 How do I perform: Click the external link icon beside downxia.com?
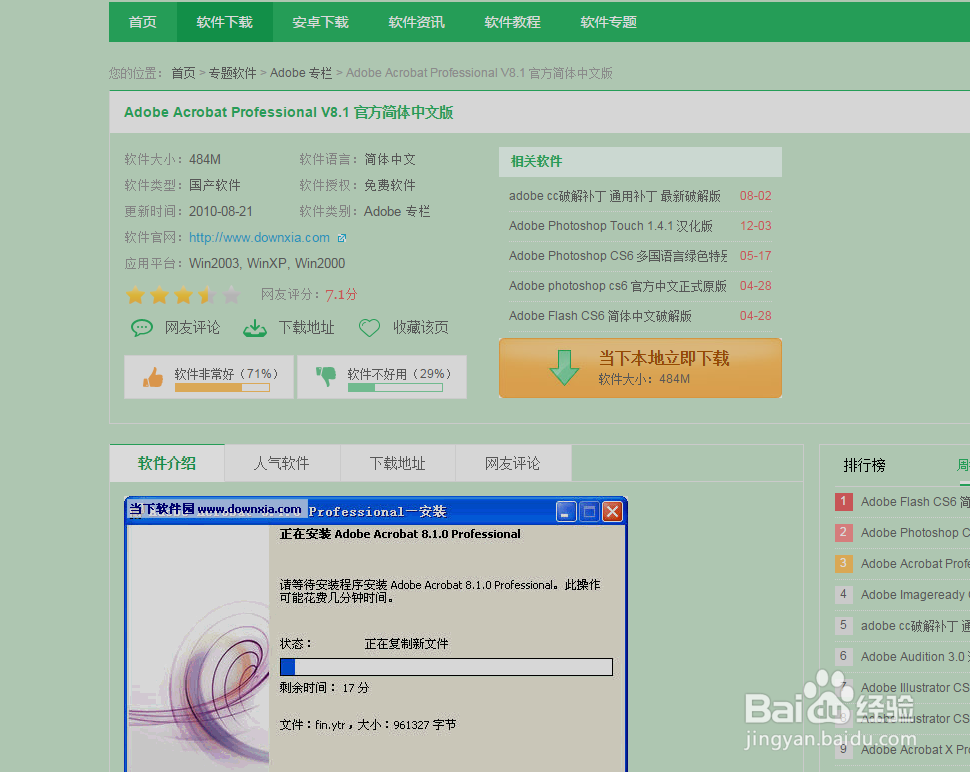tap(342, 238)
